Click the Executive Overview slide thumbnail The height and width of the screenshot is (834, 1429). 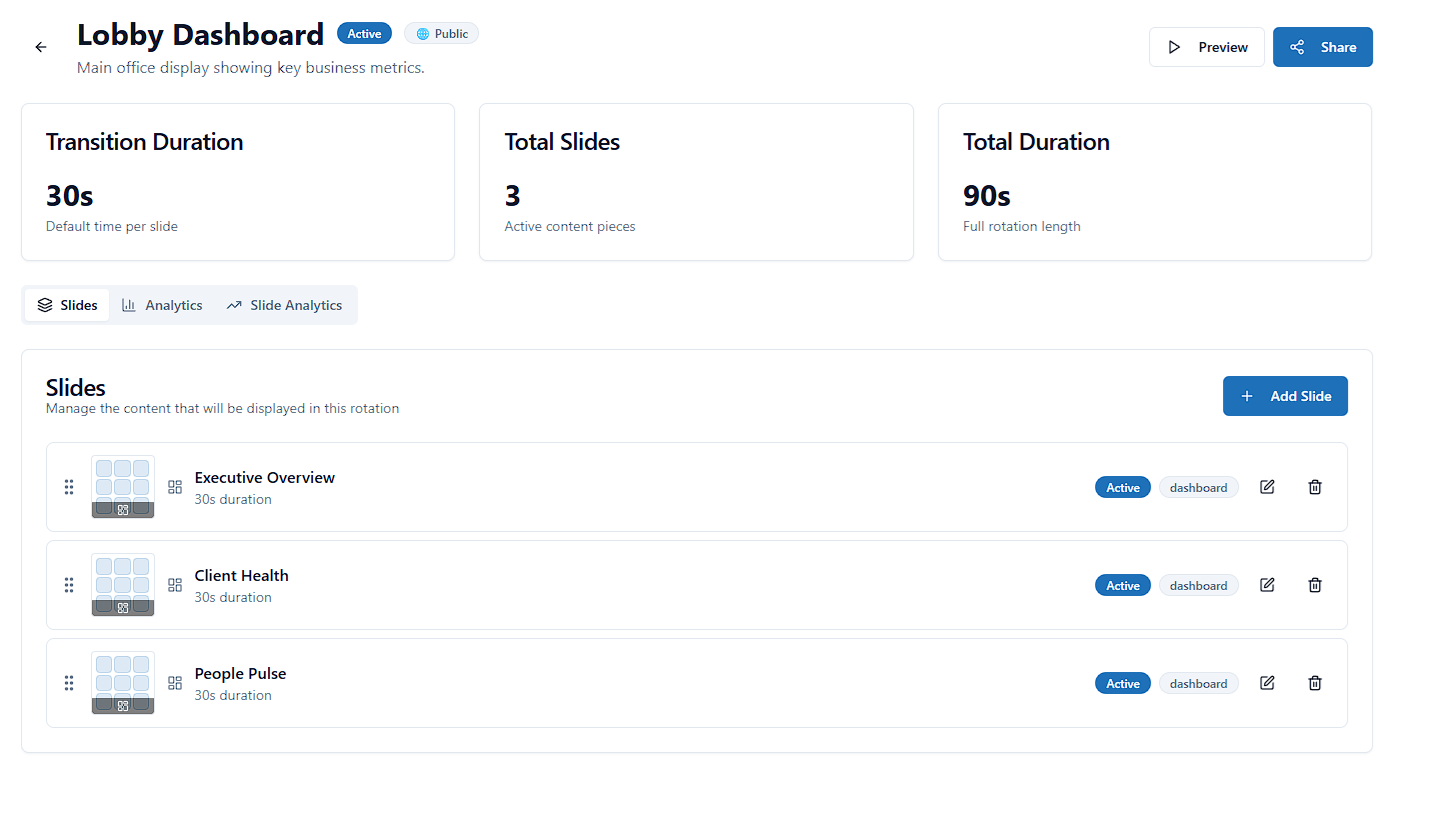tap(123, 487)
